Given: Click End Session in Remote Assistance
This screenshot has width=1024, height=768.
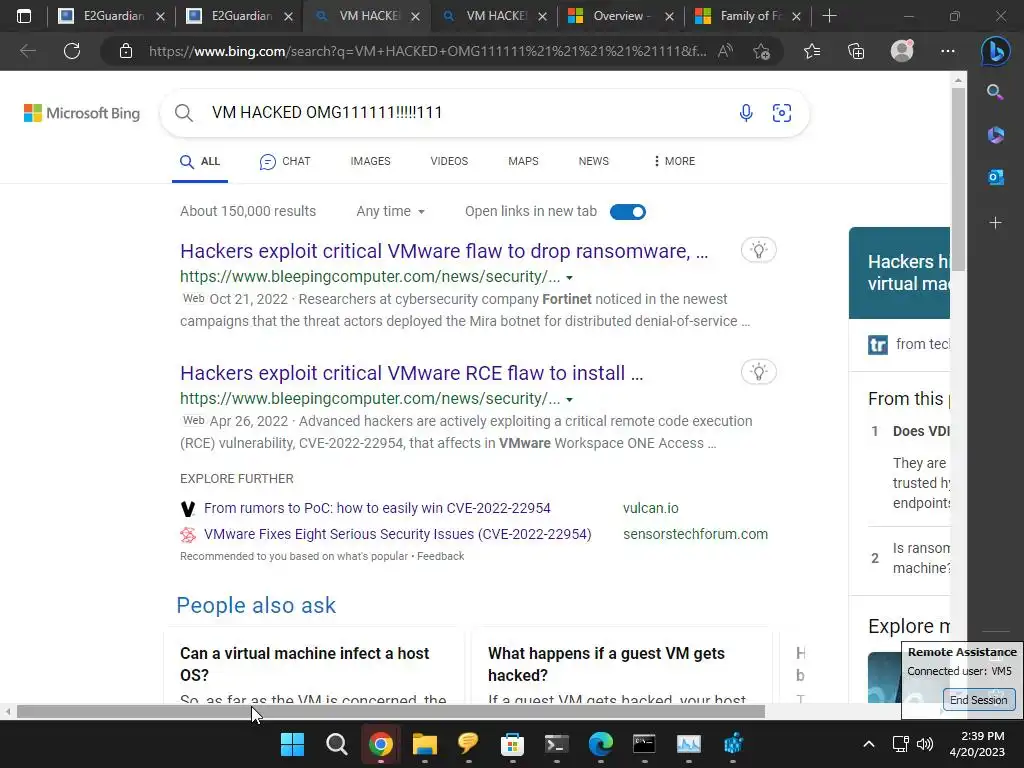Looking at the screenshot, I should [978, 700].
